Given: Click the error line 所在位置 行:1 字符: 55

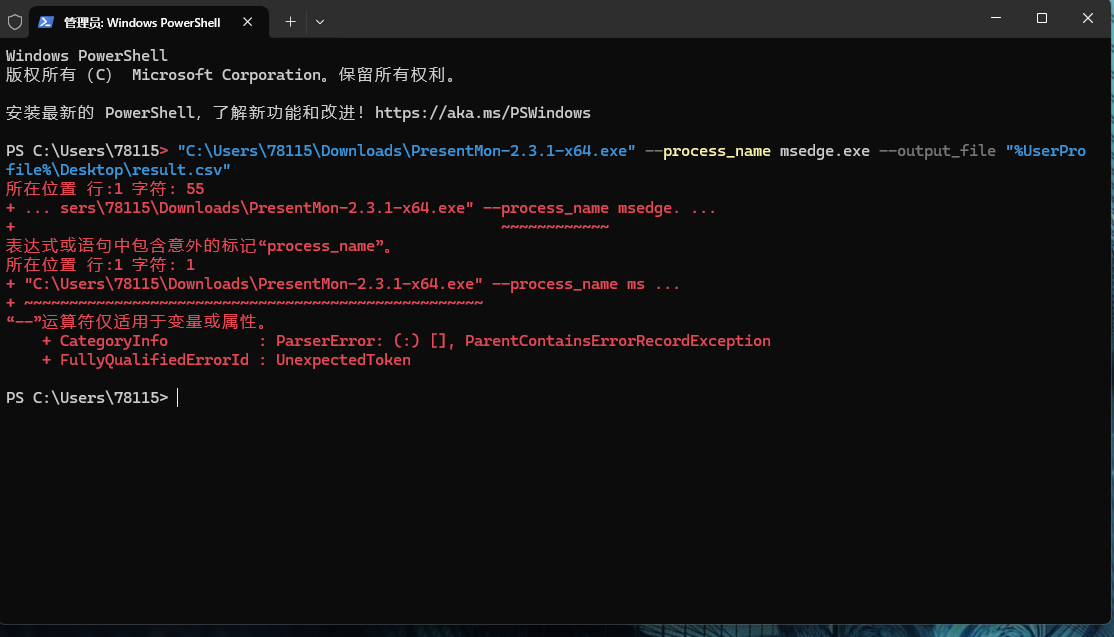Looking at the screenshot, I should (x=105, y=189).
